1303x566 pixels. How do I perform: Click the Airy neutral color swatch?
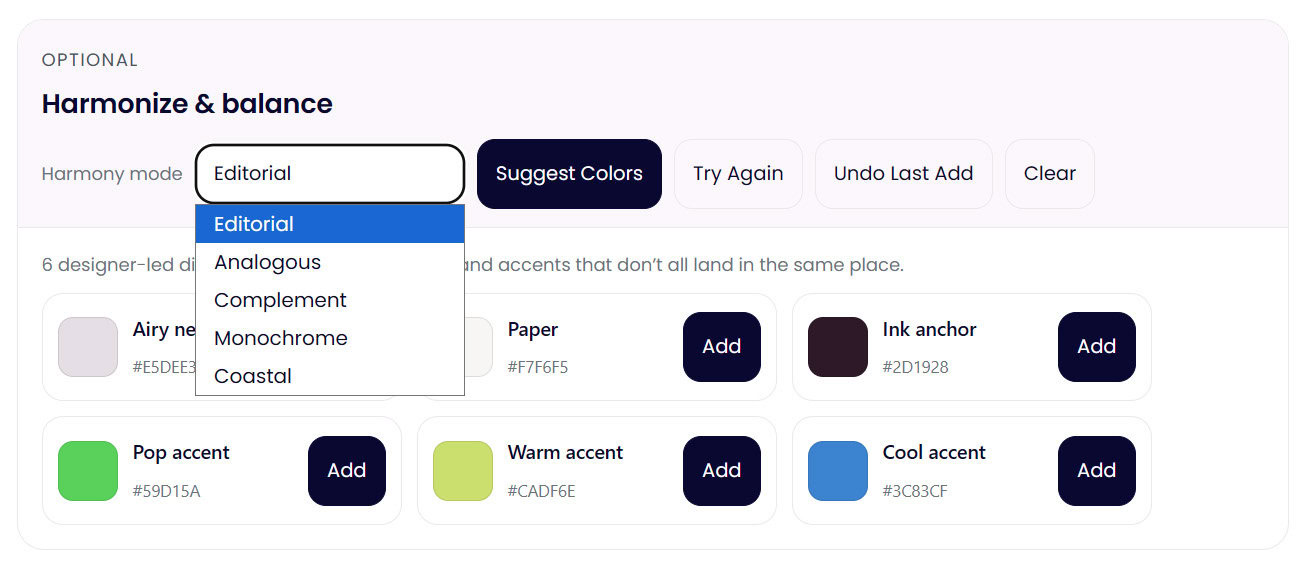pyautogui.click(x=88, y=347)
